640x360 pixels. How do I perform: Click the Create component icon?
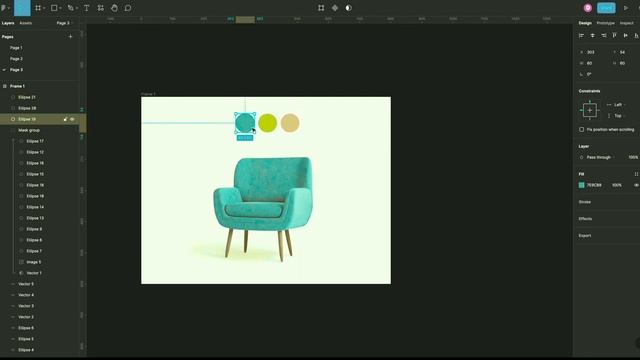coord(335,8)
